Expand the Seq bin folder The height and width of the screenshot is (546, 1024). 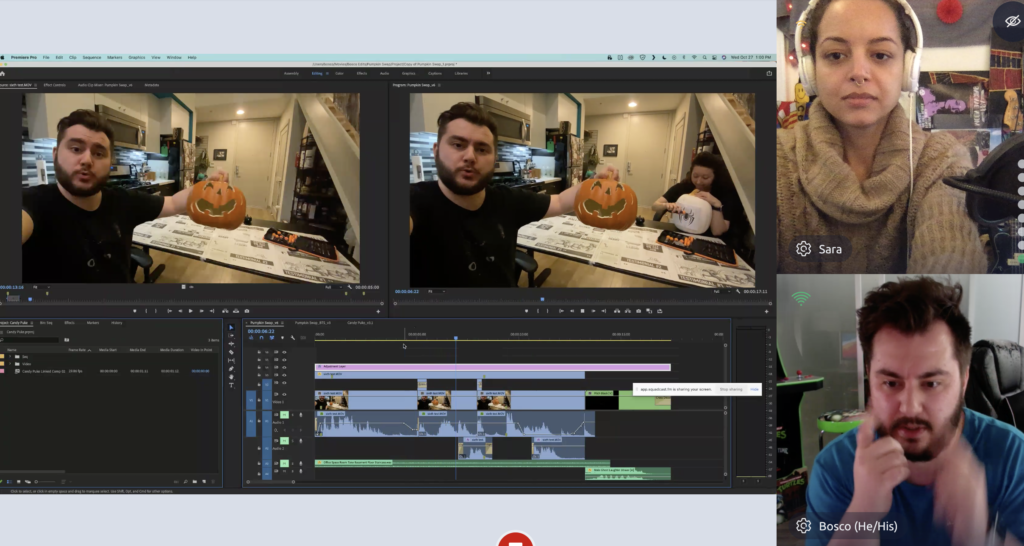(x=9, y=357)
